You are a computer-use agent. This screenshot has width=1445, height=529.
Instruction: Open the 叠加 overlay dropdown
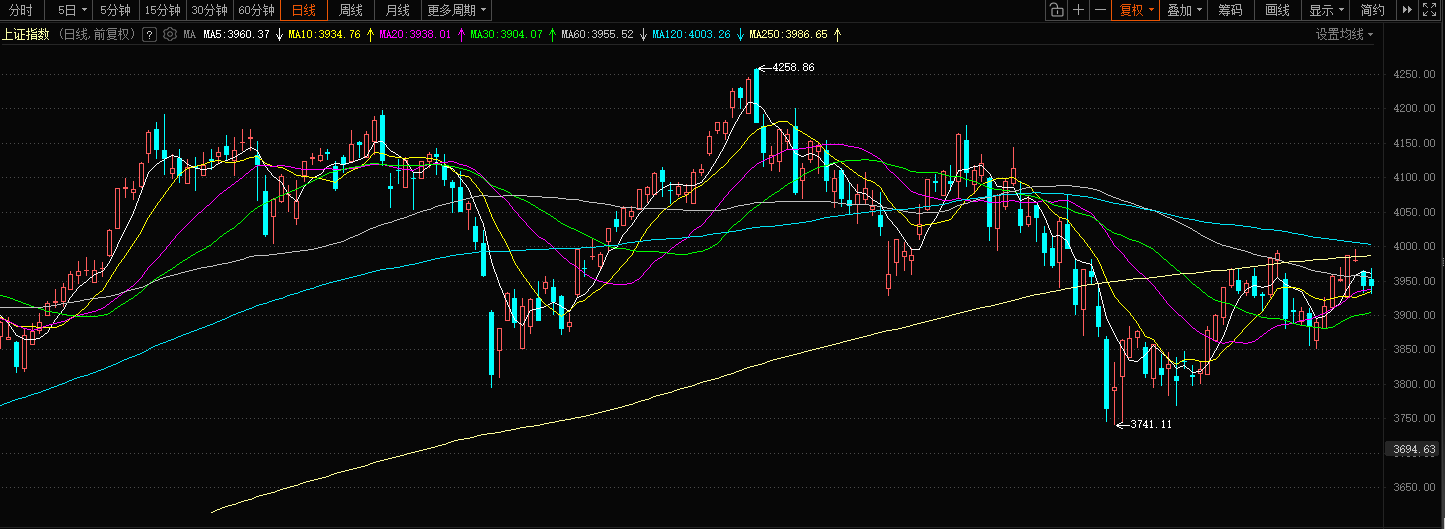(x=1184, y=10)
